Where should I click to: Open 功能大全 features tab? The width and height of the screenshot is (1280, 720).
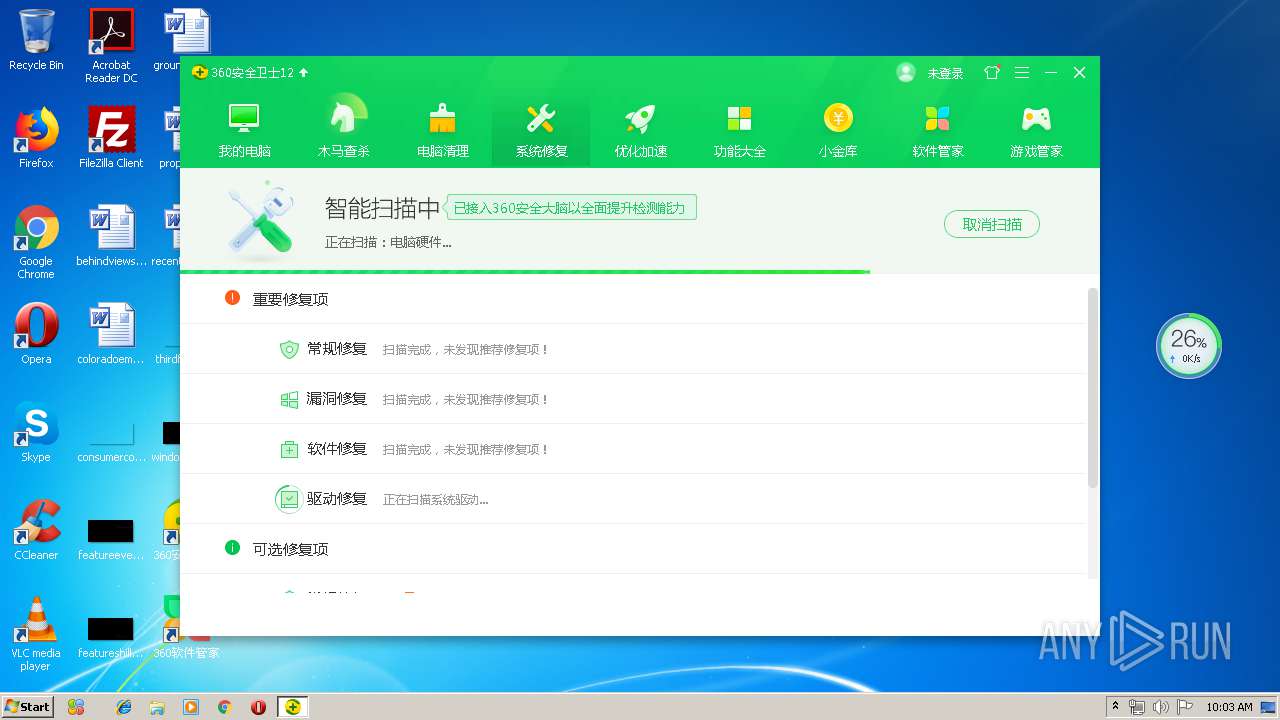coord(739,130)
